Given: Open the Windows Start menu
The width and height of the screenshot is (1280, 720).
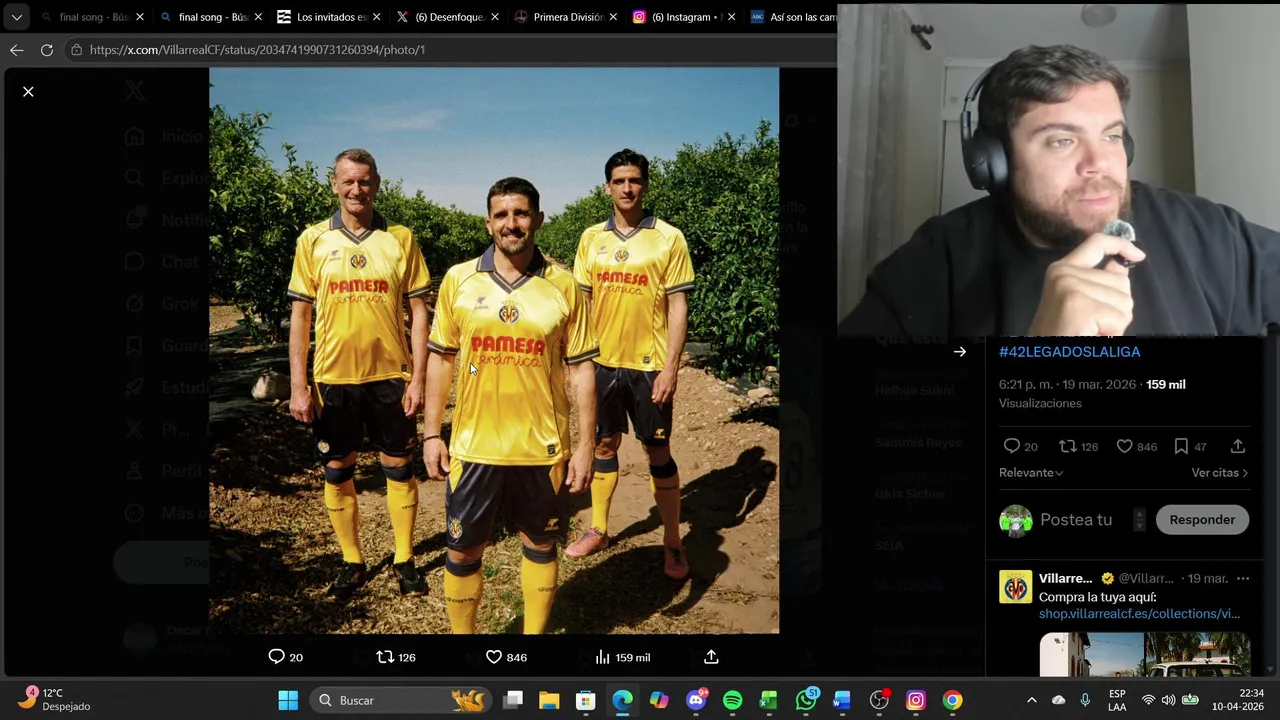Looking at the screenshot, I should click(288, 700).
